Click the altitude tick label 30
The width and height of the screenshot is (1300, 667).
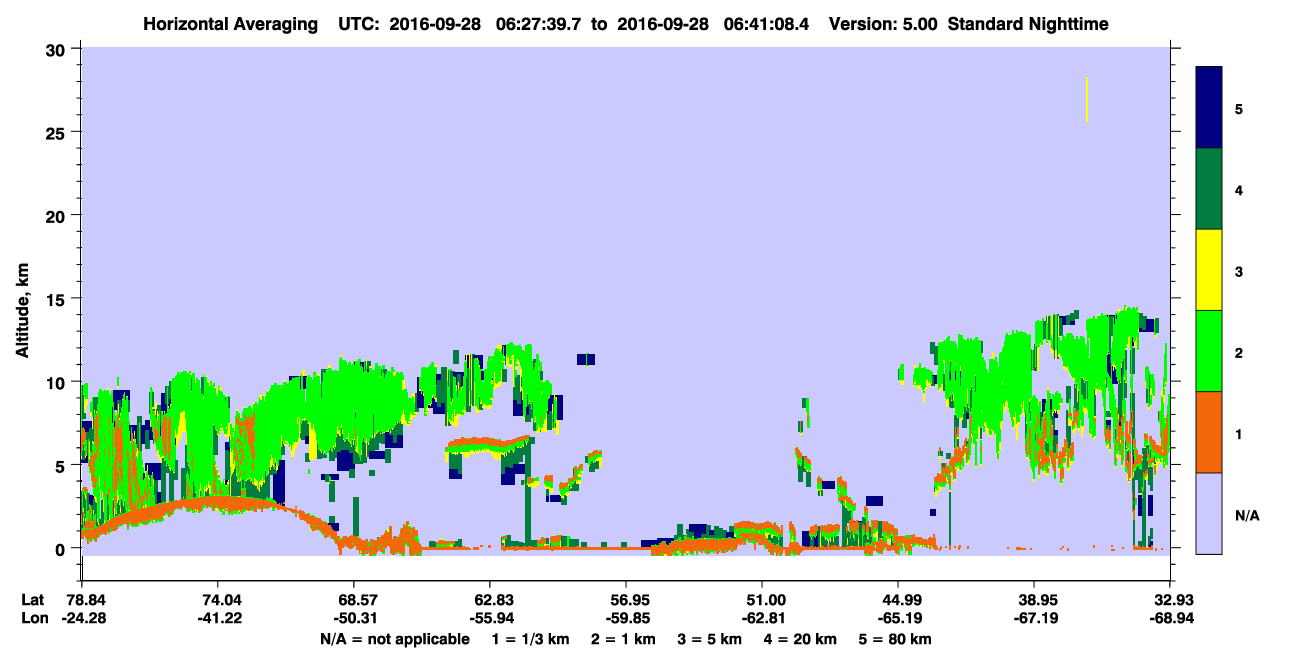coord(58,49)
